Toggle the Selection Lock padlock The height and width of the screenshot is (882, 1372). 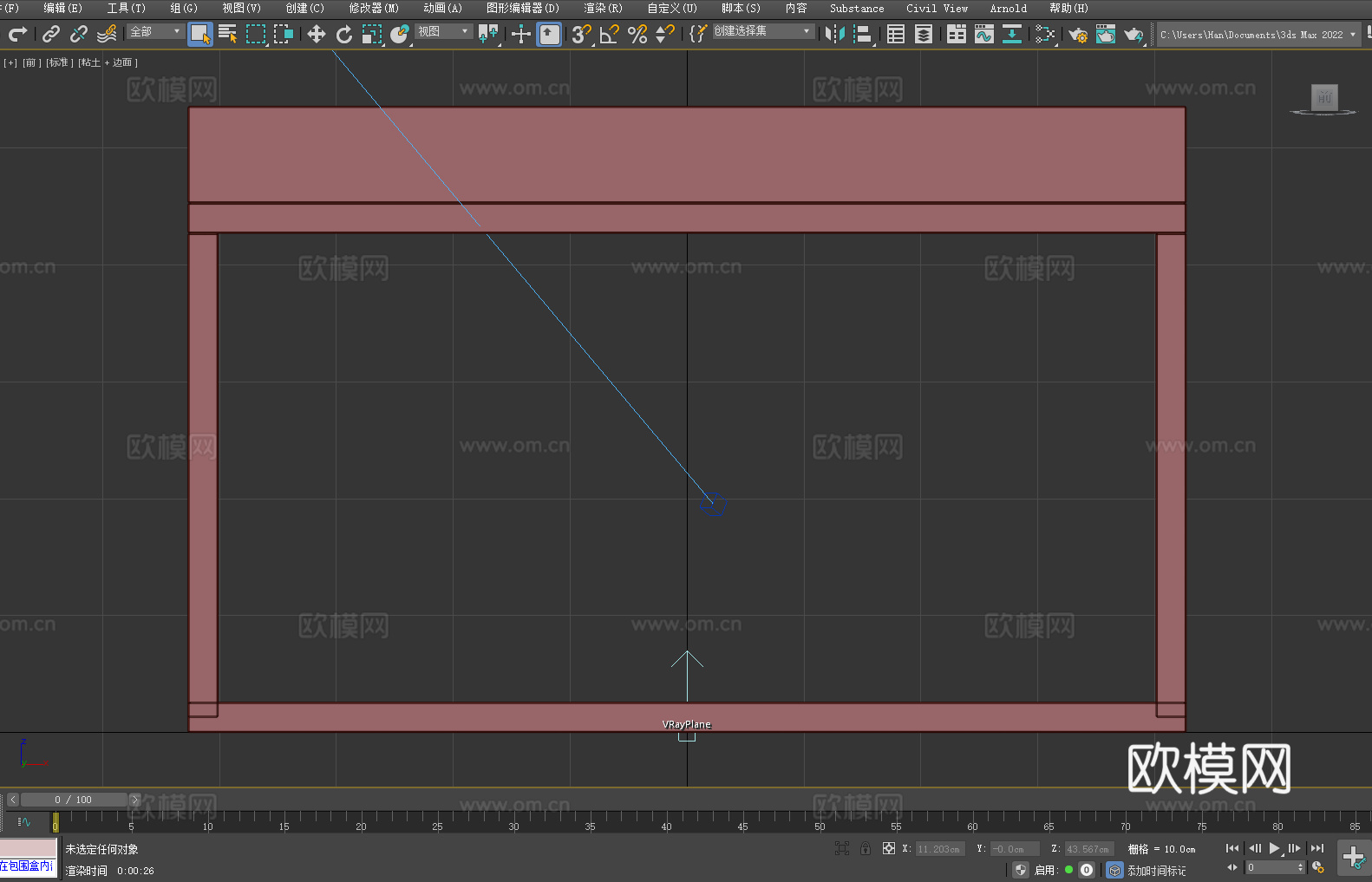click(x=866, y=848)
